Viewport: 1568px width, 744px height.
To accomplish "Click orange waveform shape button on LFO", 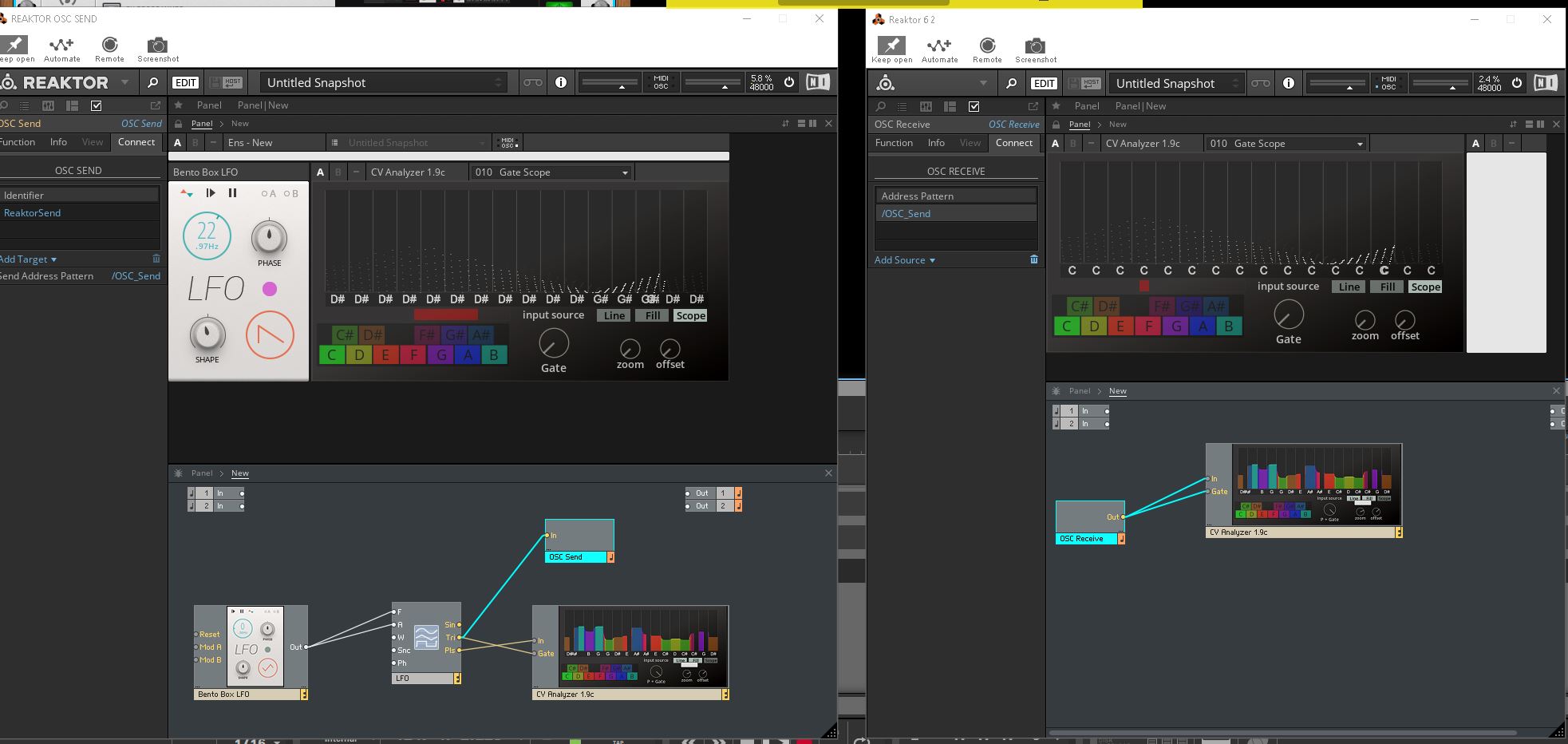I will [x=270, y=334].
